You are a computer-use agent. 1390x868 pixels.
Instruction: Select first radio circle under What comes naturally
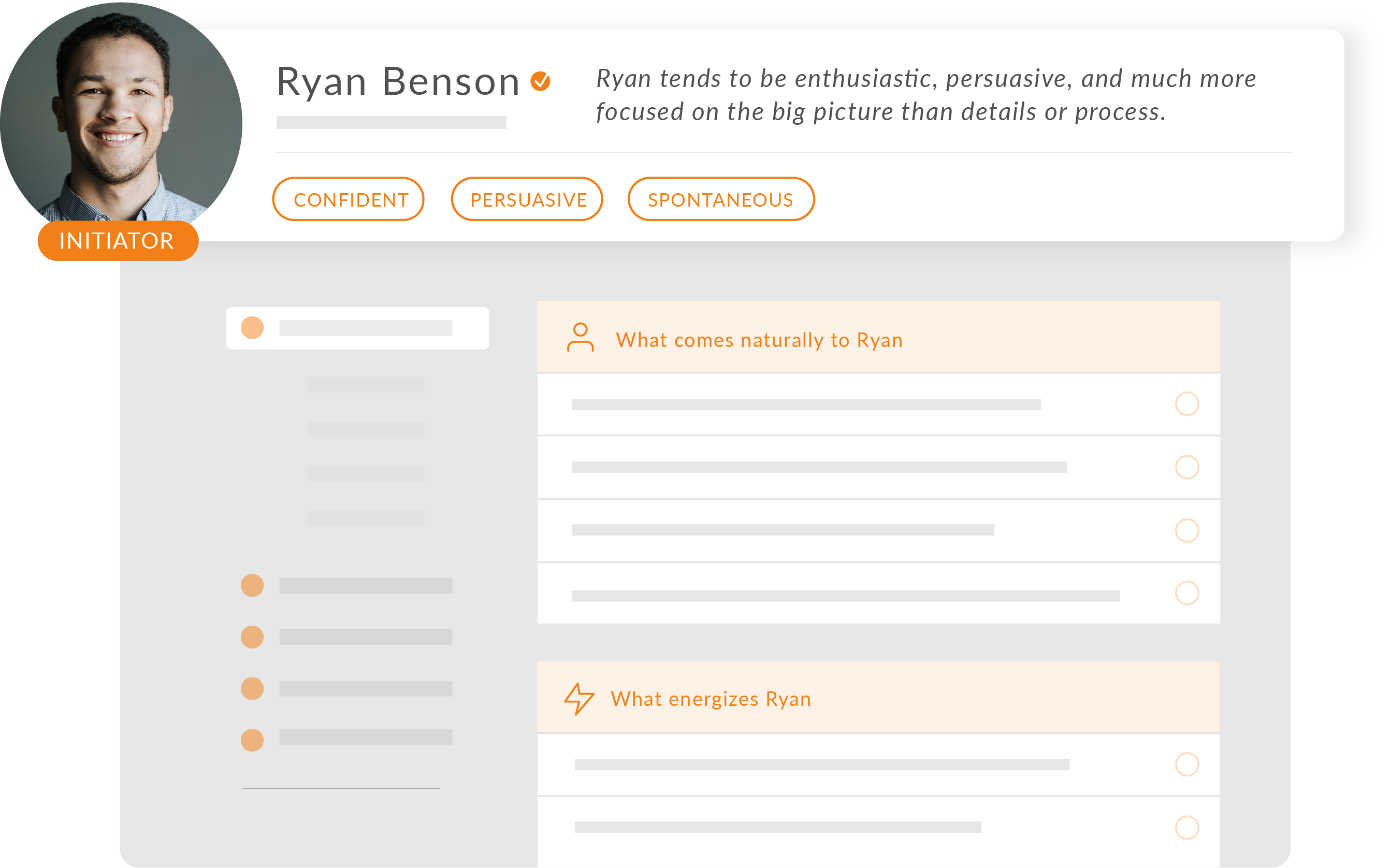pyautogui.click(x=1187, y=403)
